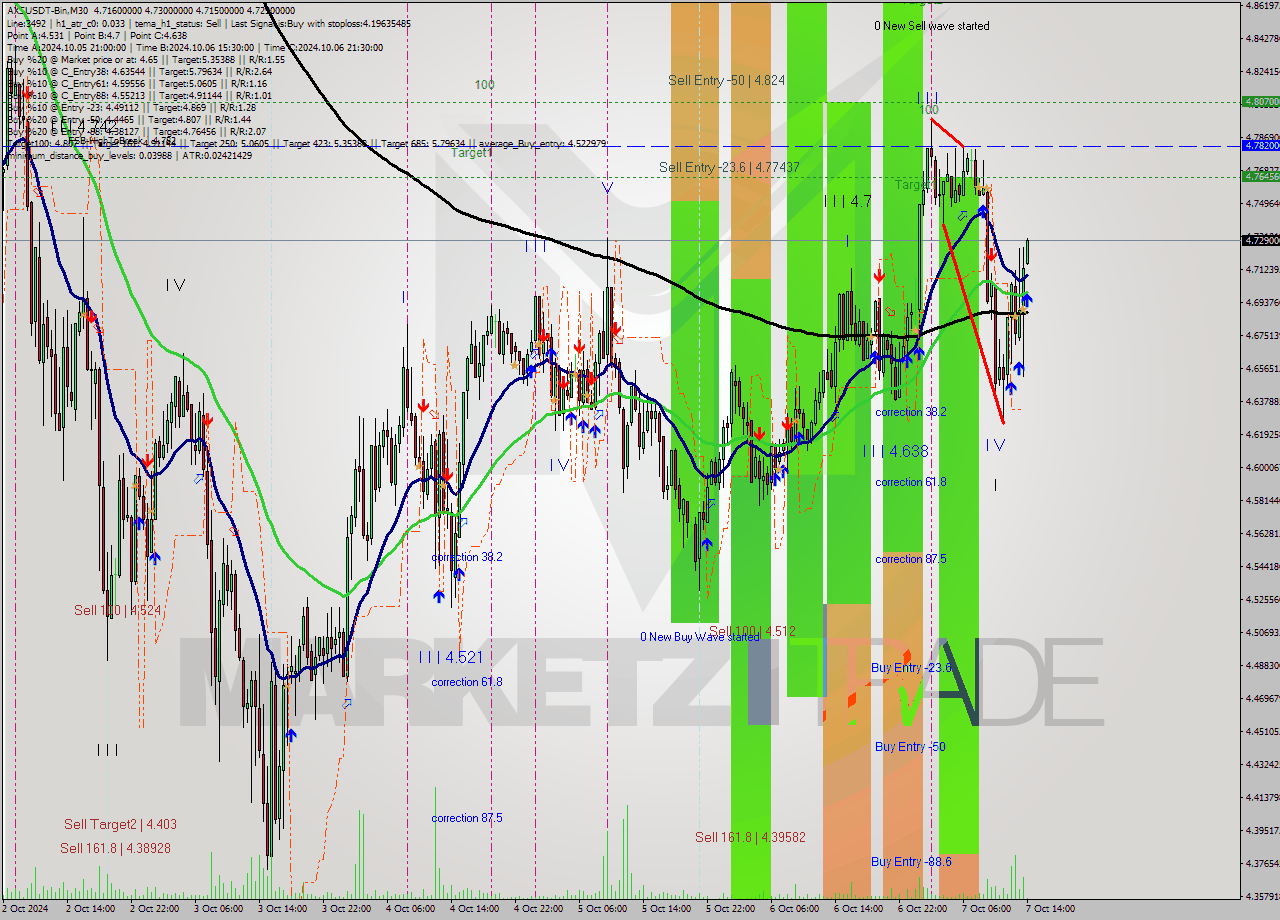The height and width of the screenshot is (920, 1280).
Task: Click the 'I I I 4.7' wave label
Action: click(848, 201)
